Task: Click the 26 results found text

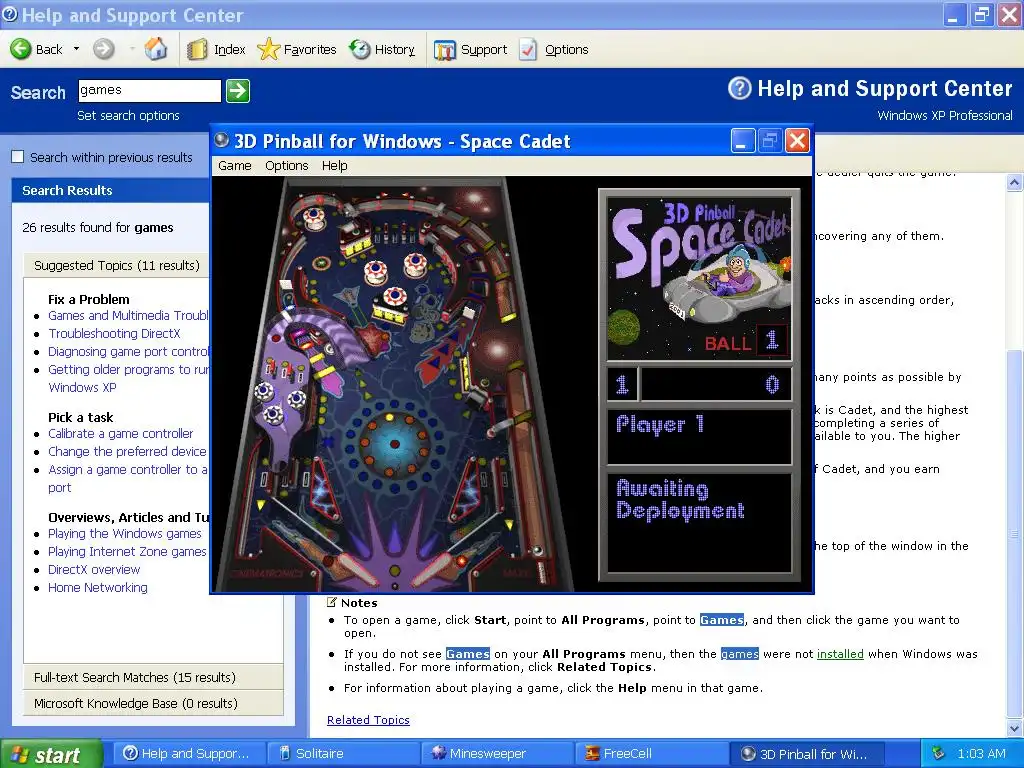Action: tap(98, 228)
